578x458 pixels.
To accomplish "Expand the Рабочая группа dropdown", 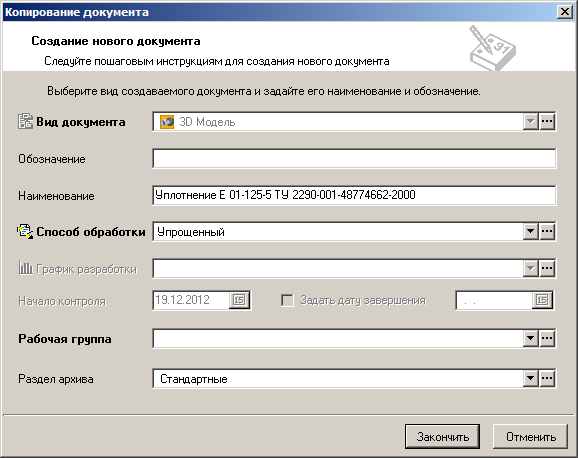I will pos(530,338).
